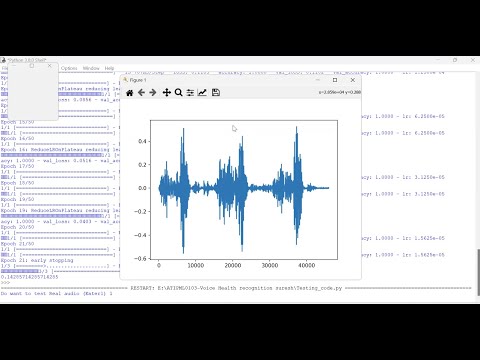480x360 pixels.
Task: Open the Edit axis and curve parameters icon
Action: [202, 93]
